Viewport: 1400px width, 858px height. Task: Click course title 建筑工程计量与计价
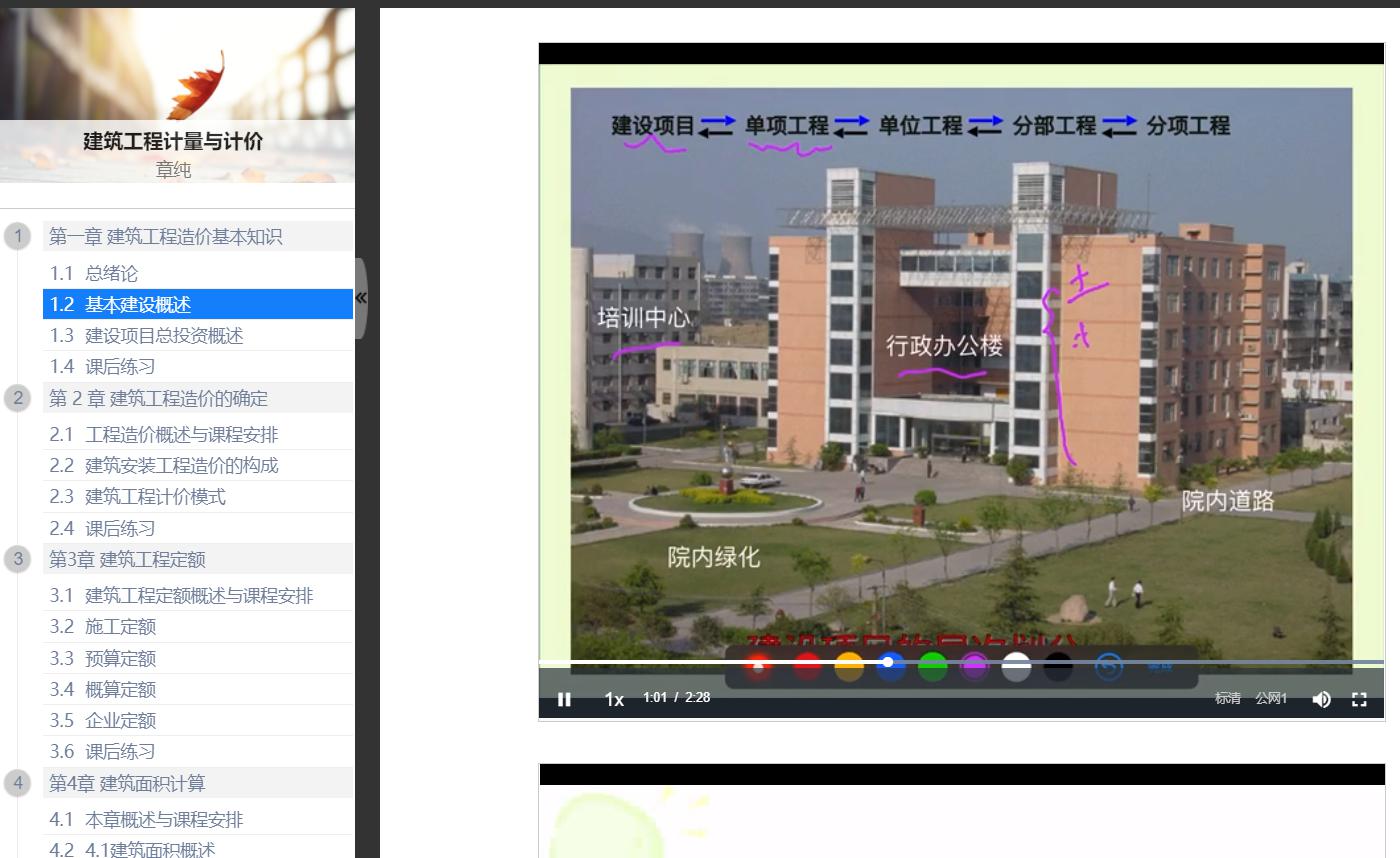point(173,141)
